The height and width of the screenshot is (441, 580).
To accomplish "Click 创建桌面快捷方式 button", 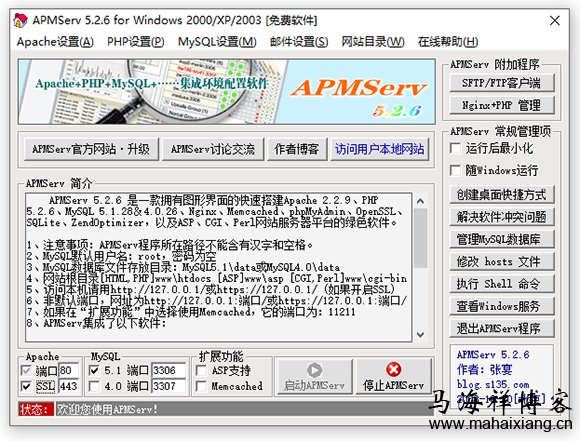I will pyautogui.click(x=502, y=195).
